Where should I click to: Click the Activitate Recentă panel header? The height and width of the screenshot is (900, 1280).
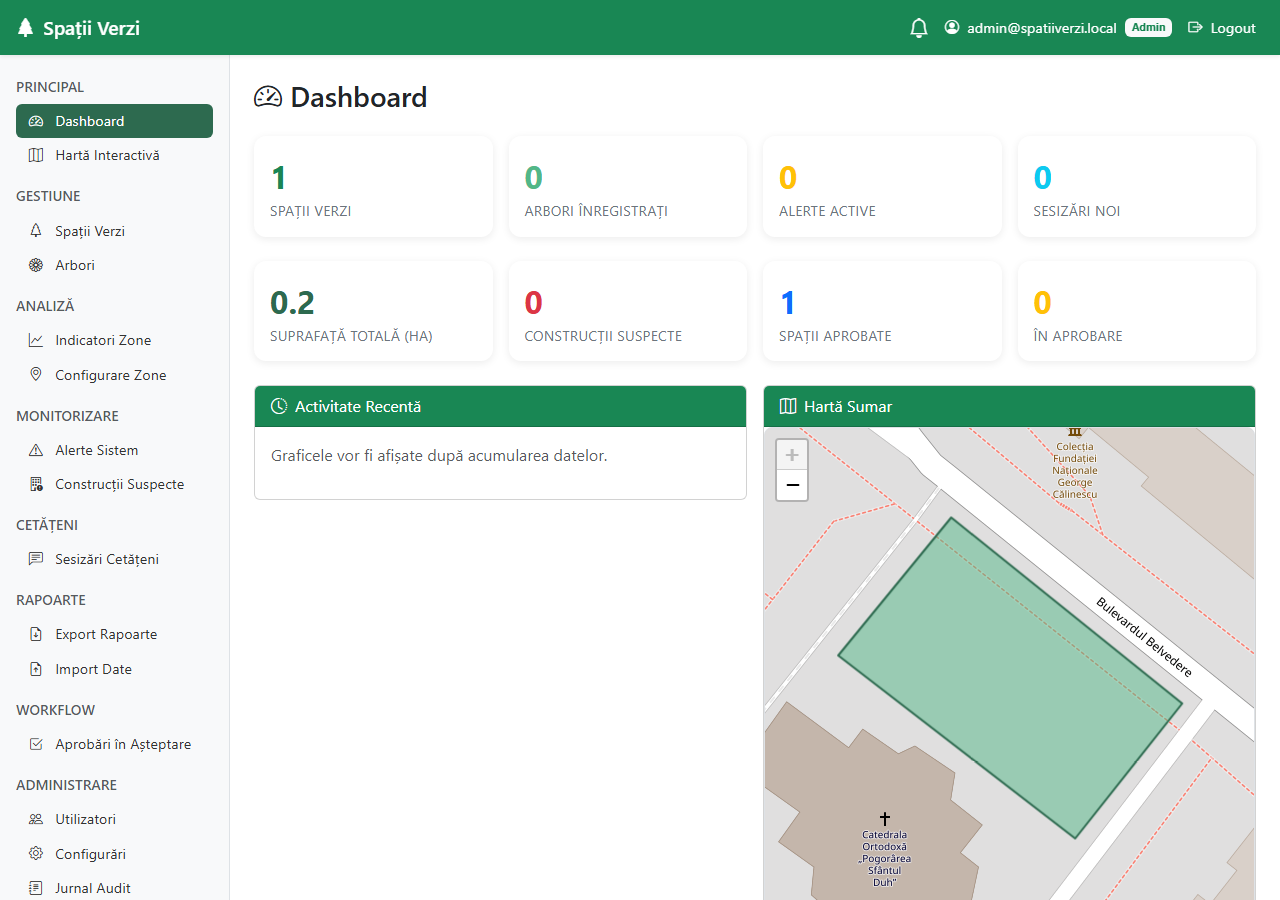click(x=500, y=407)
